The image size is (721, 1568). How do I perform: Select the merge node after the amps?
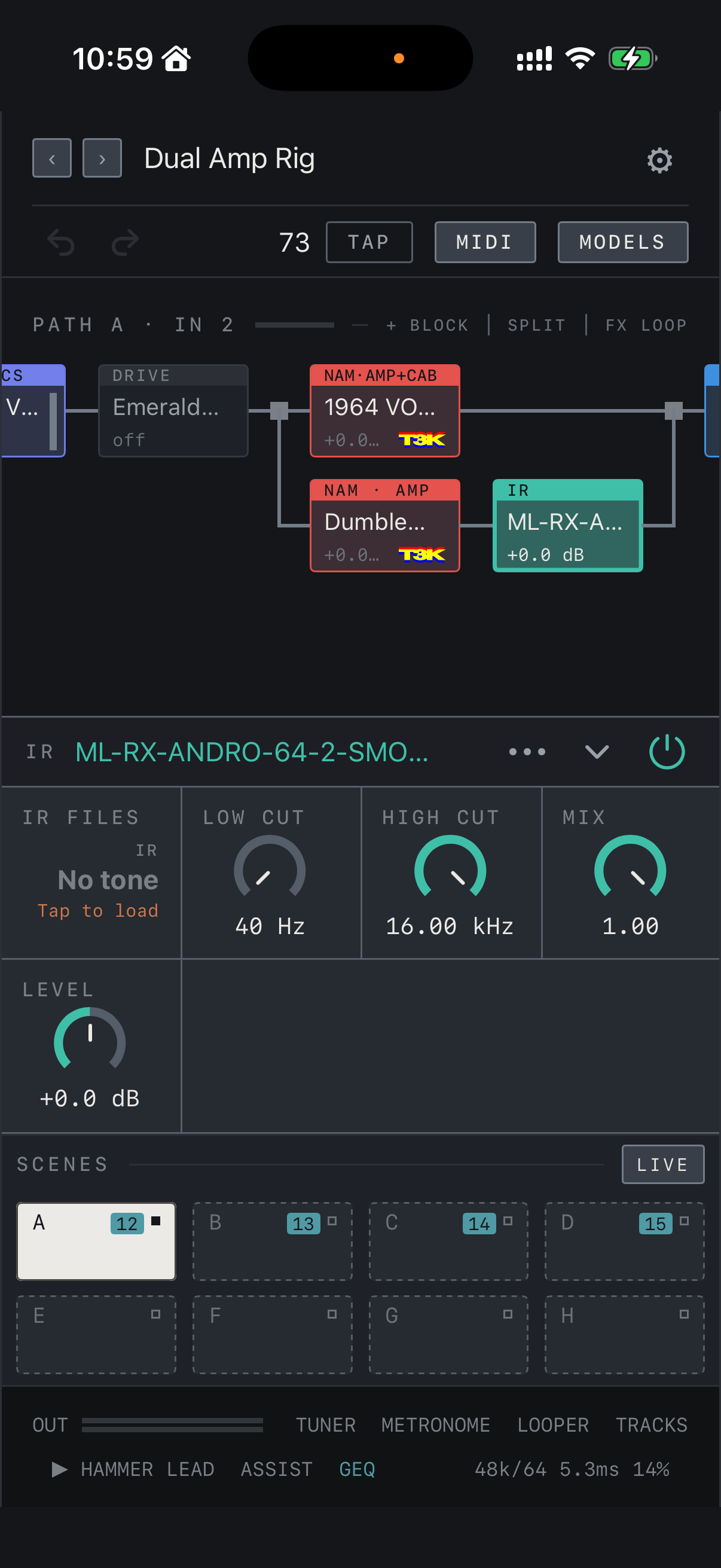click(x=674, y=411)
